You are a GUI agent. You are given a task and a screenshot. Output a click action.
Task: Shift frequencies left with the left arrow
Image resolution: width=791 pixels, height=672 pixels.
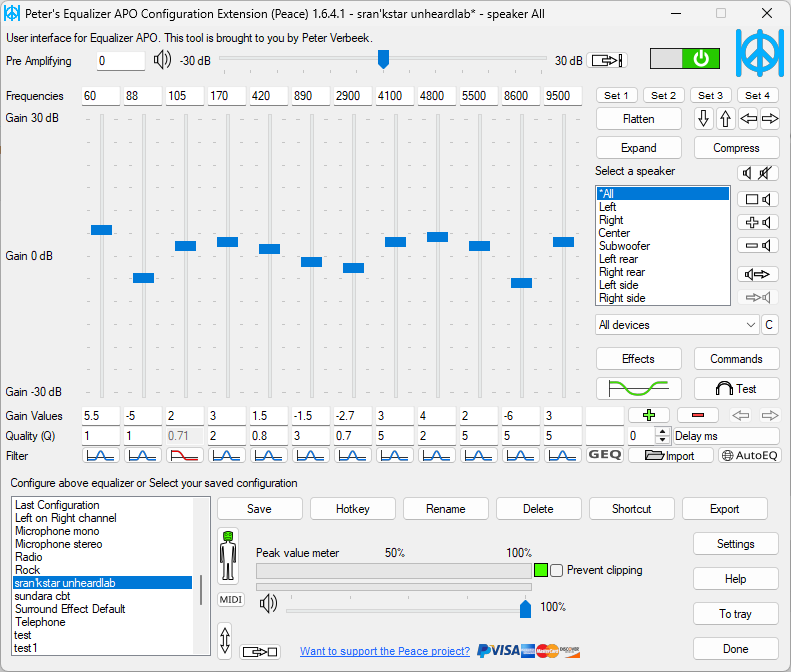[x=748, y=119]
